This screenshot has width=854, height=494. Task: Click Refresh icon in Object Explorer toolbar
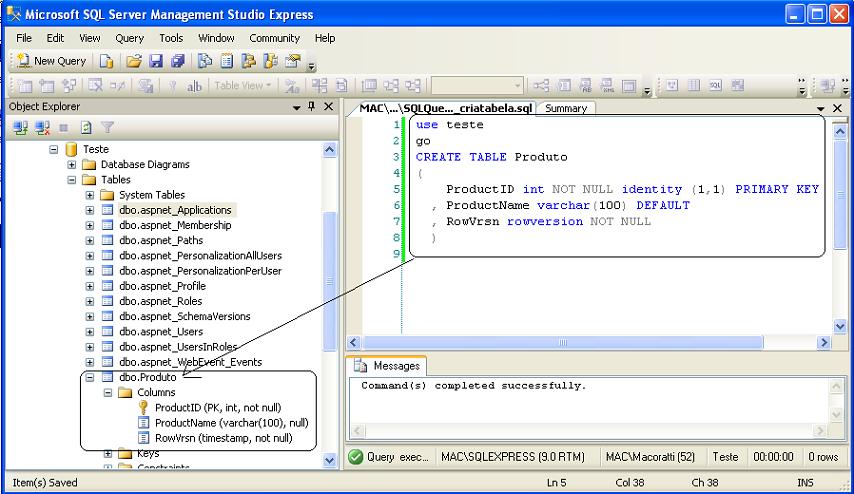click(86, 128)
